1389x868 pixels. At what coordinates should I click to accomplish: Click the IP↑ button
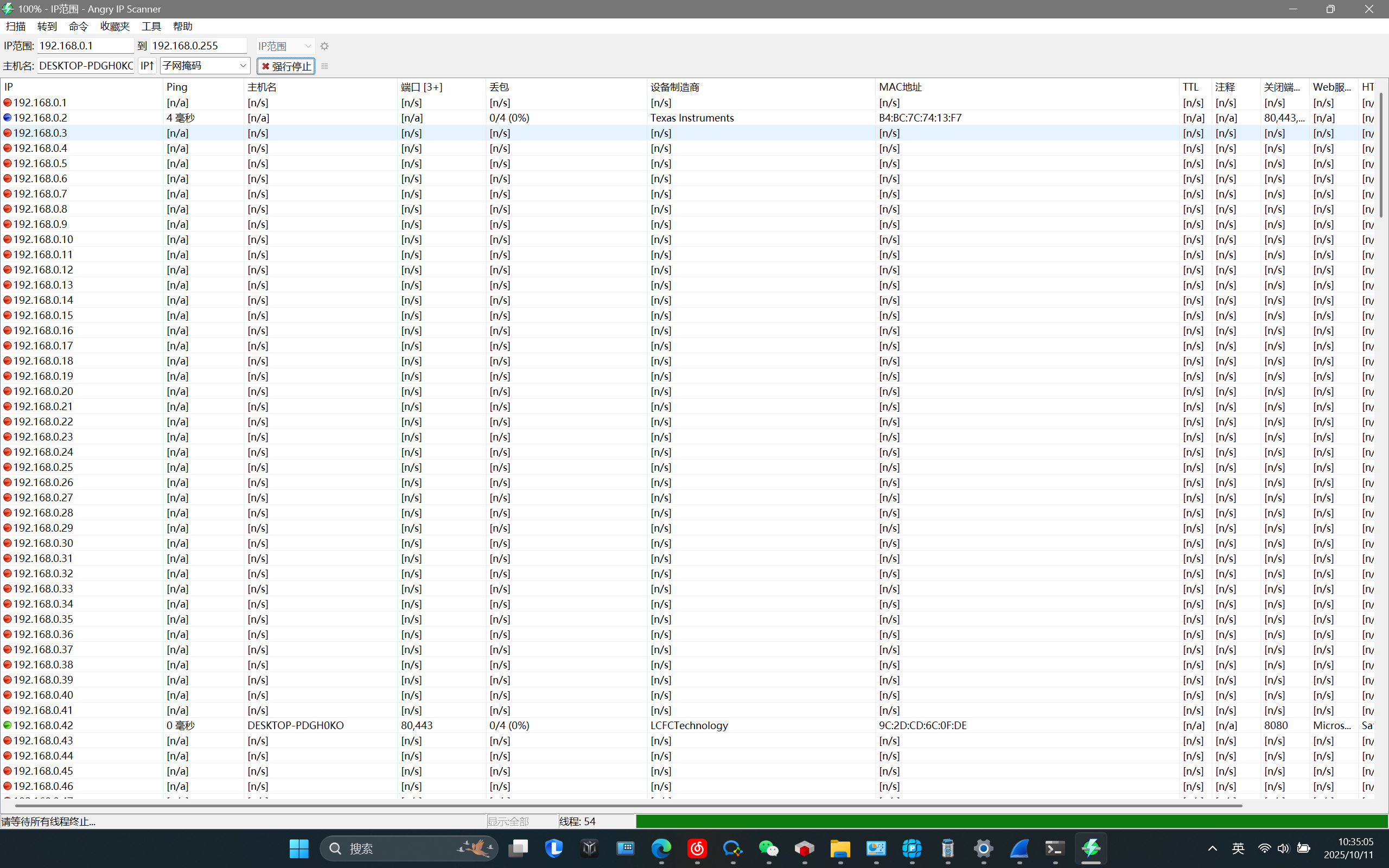point(147,66)
